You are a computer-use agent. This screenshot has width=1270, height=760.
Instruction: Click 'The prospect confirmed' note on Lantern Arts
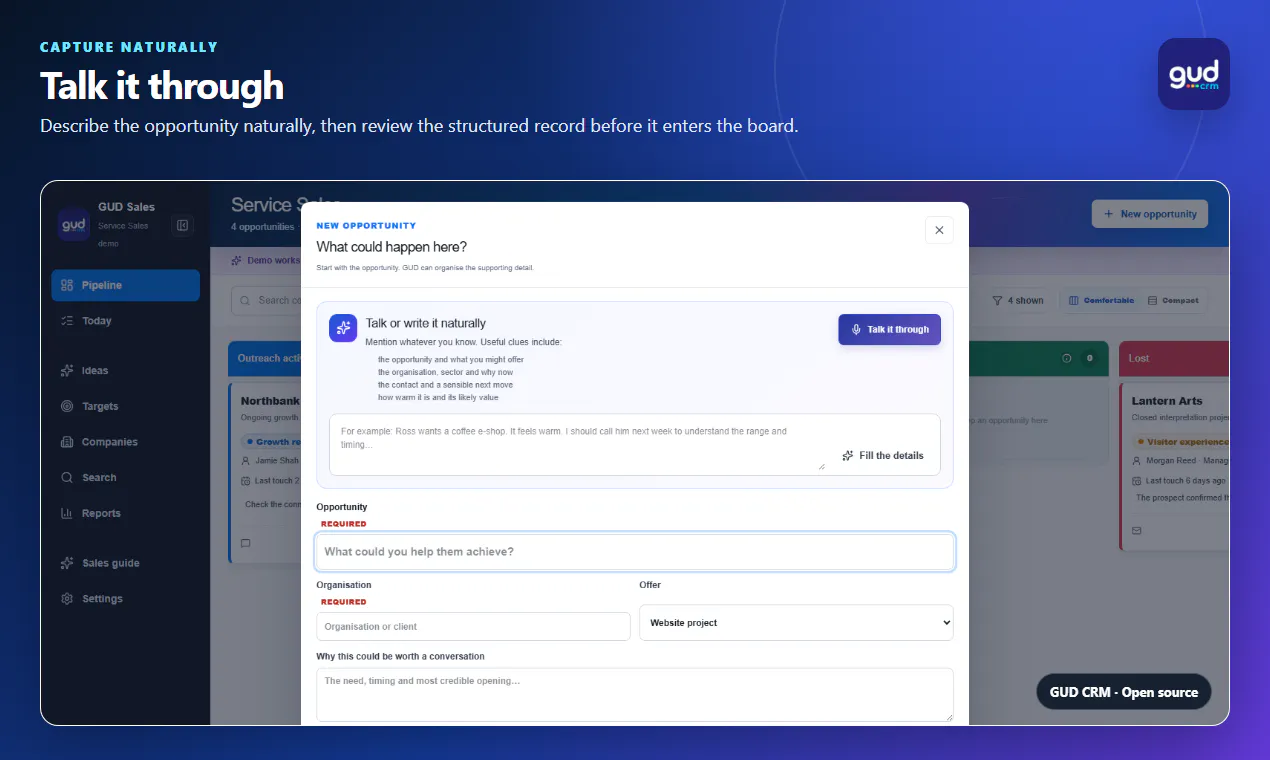[1182, 497]
